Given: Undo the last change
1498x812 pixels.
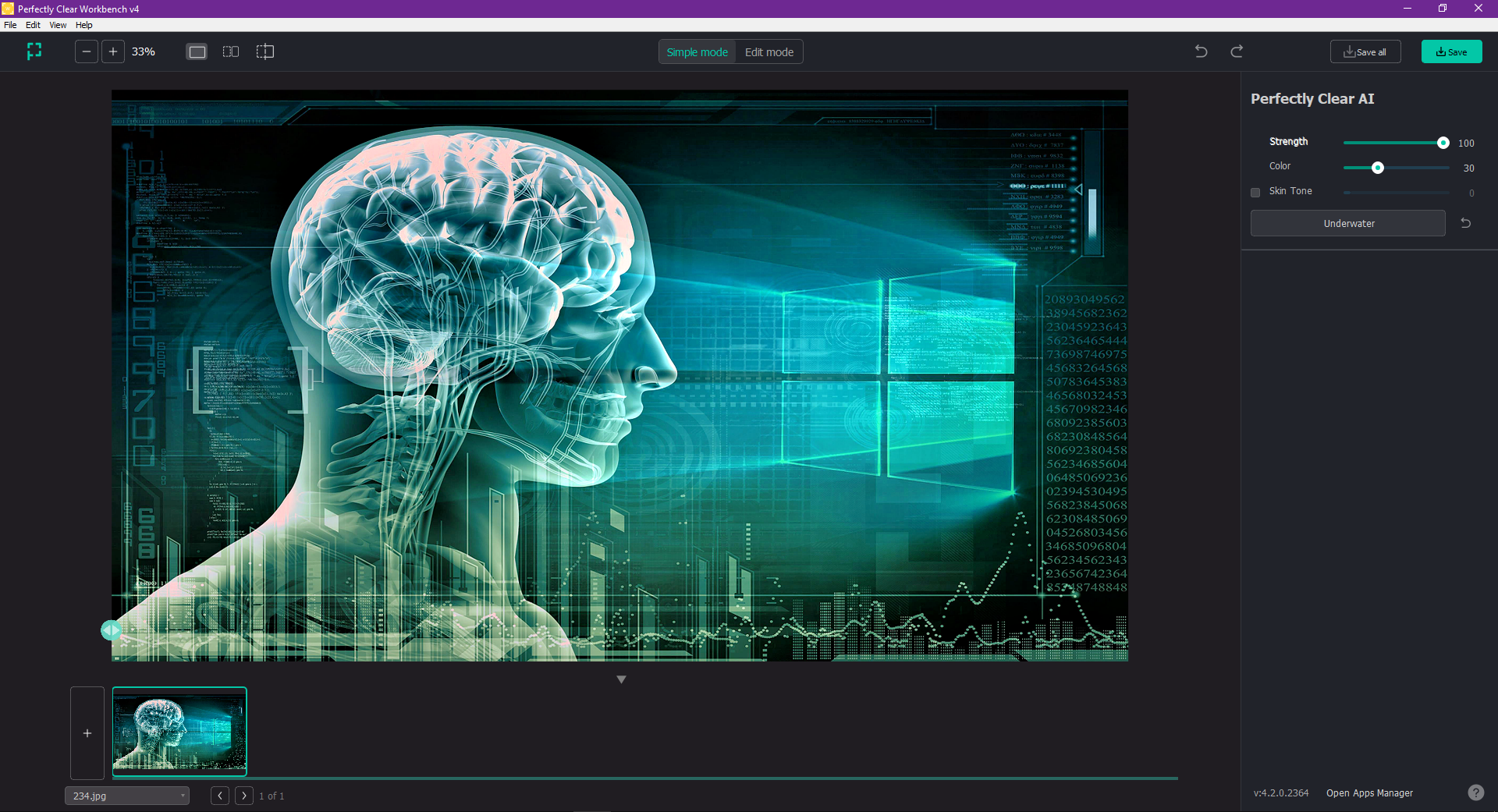Looking at the screenshot, I should pos(1202,51).
